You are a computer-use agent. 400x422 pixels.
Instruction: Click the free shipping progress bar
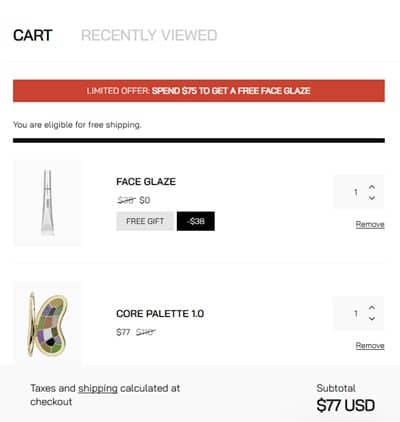(199, 141)
